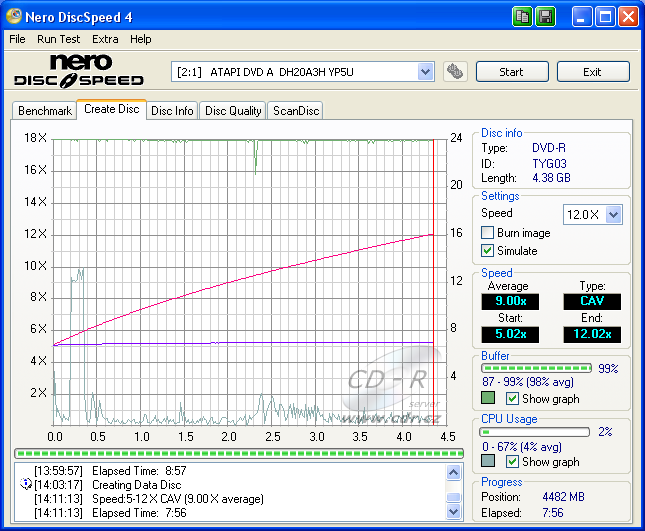Viewport: 645px width, 531px height.
Task: Click the Elapsed value 7:56 in Progress
Action: pyautogui.click(x=553, y=513)
